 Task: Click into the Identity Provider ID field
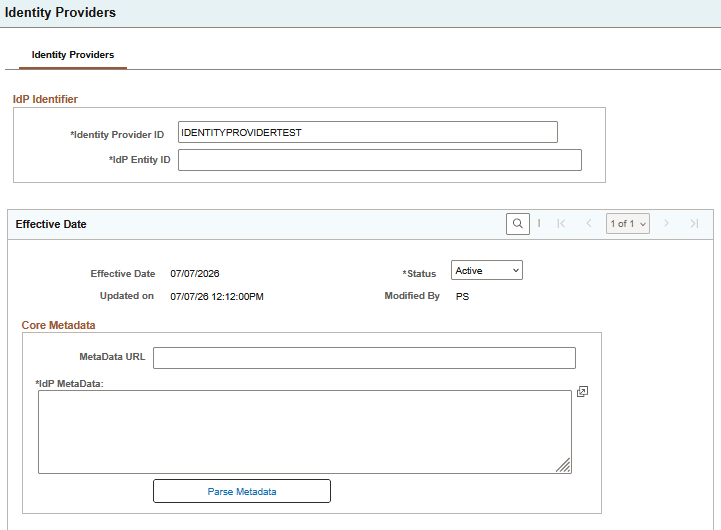(368, 132)
